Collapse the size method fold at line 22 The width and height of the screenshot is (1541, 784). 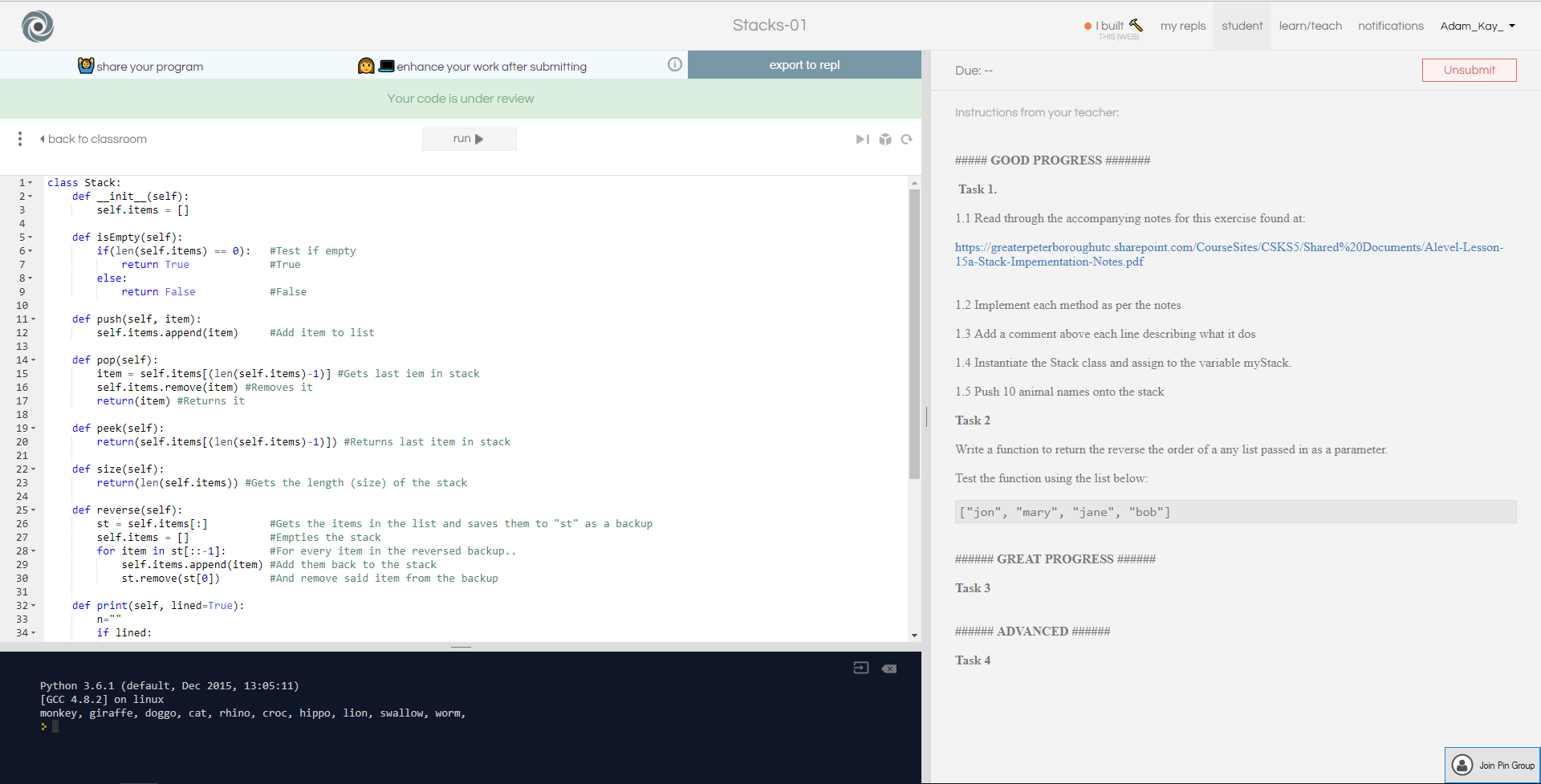33,469
